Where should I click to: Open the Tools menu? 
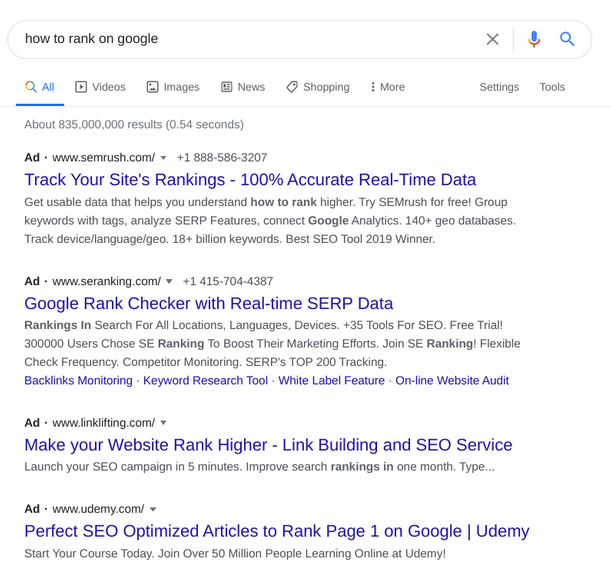tap(552, 87)
